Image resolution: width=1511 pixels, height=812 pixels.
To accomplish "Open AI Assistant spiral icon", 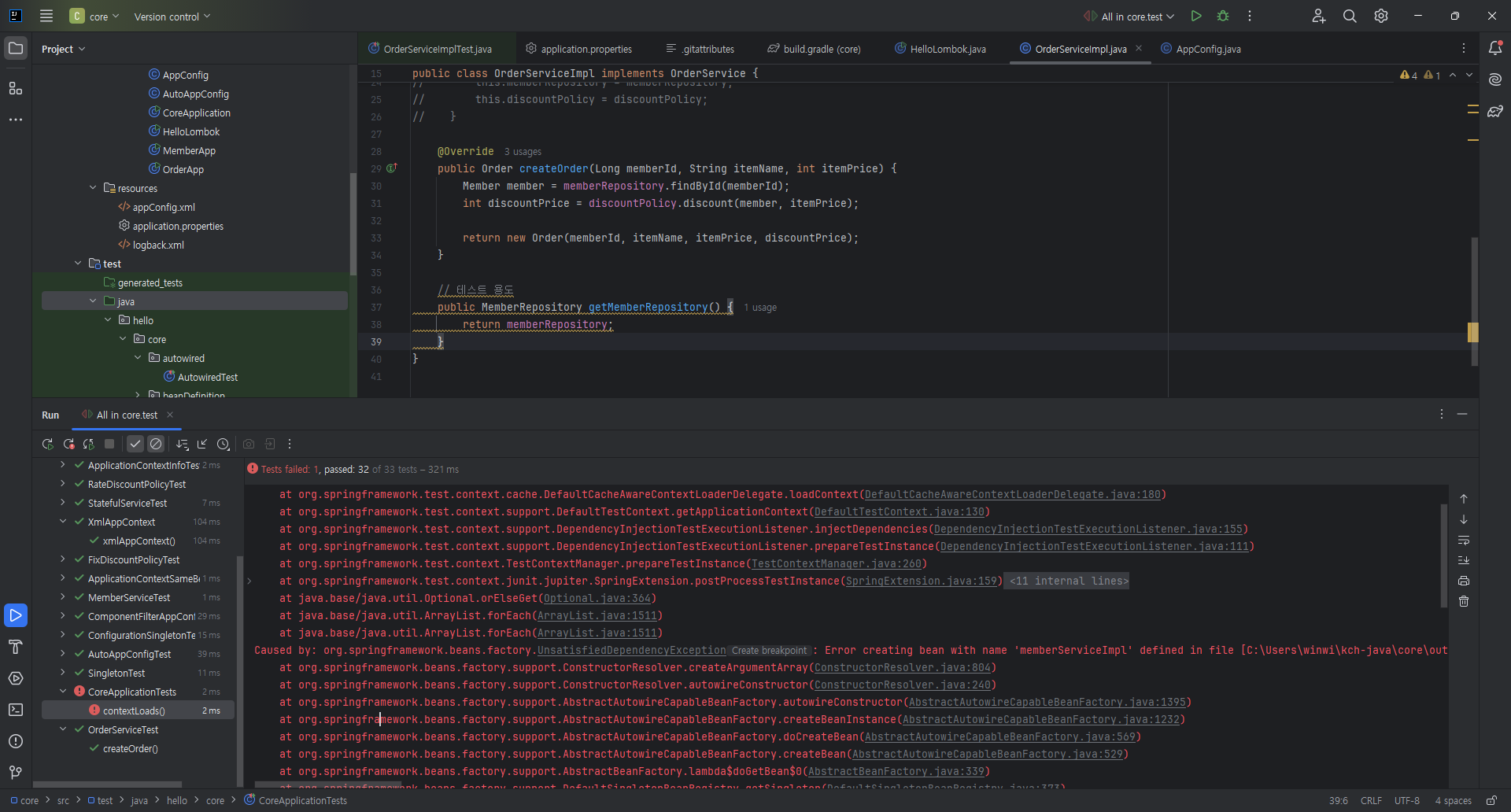I will [1495, 79].
